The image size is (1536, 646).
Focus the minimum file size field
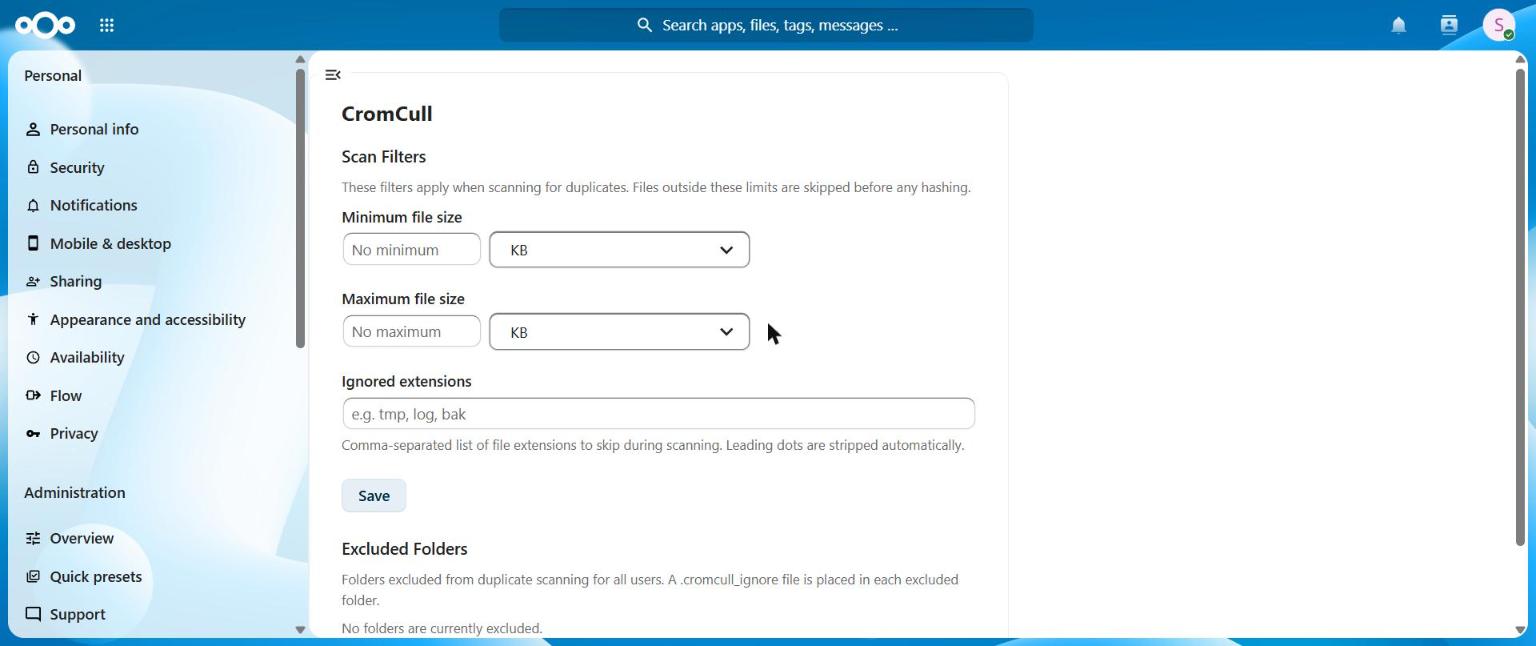[x=411, y=250]
